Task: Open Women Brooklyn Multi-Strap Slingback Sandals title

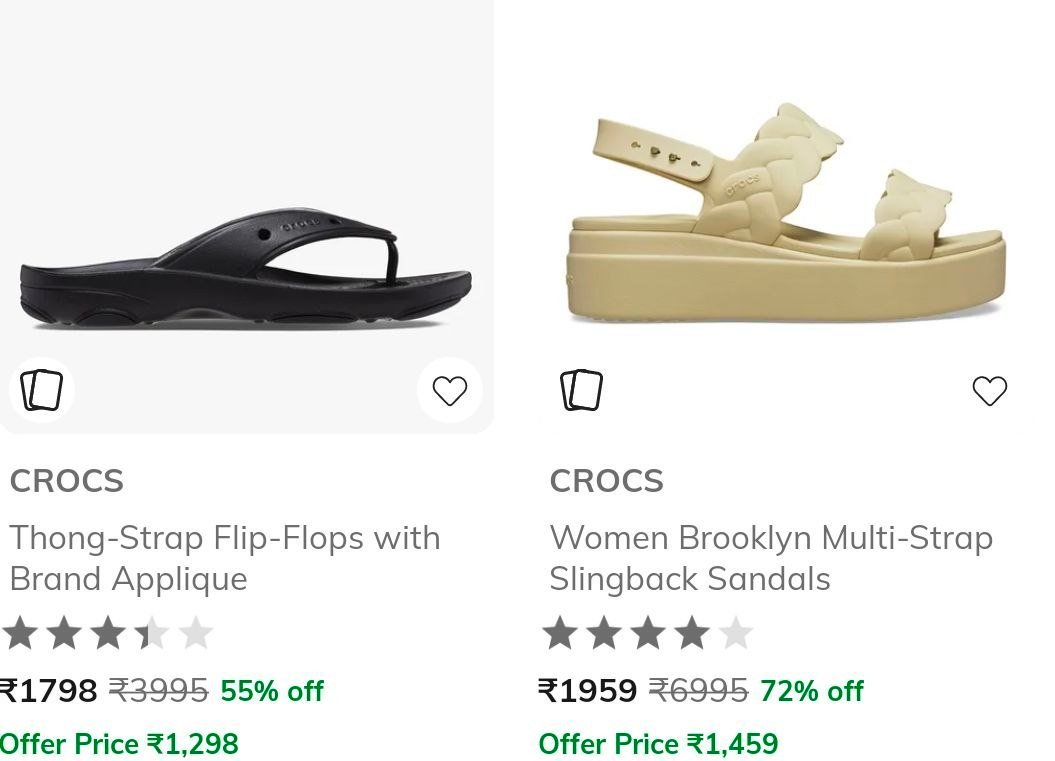Action: 771,558
